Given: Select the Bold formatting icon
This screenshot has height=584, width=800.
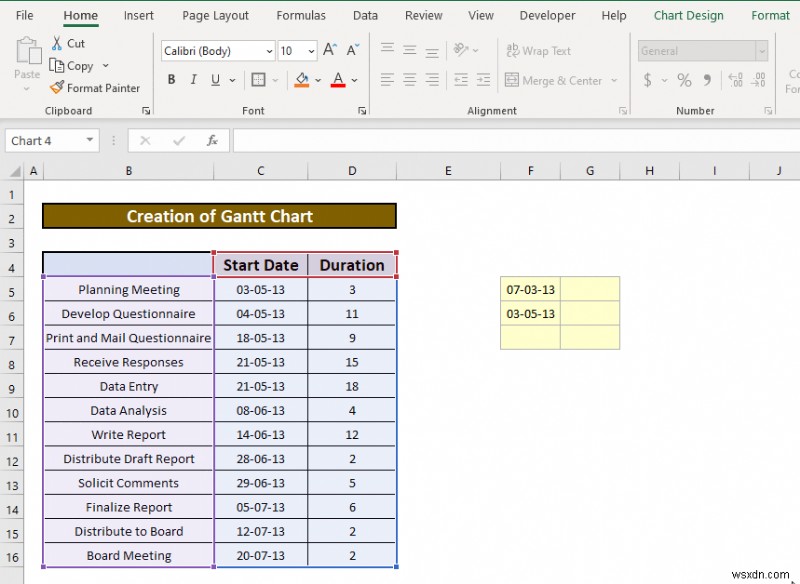Looking at the screenshot, I should click(x=171, y=79).
